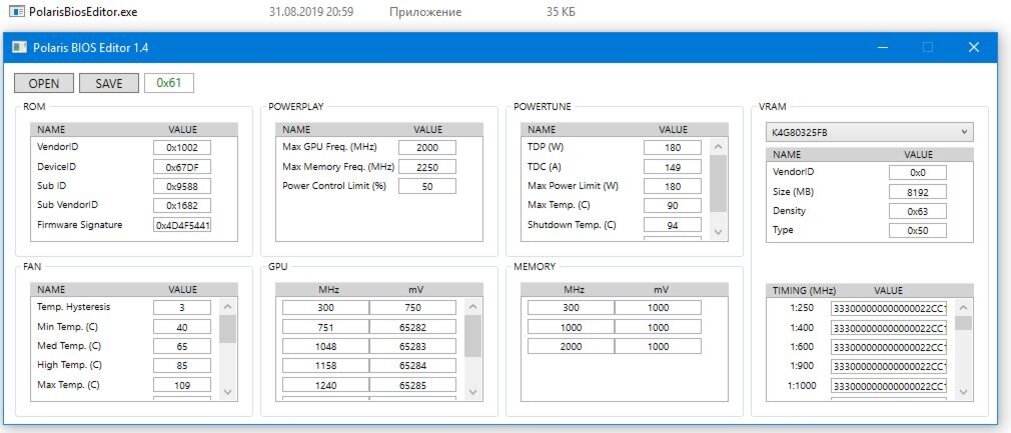Edit the DeviceID value 0x67DF

click(x=182, y=167)
